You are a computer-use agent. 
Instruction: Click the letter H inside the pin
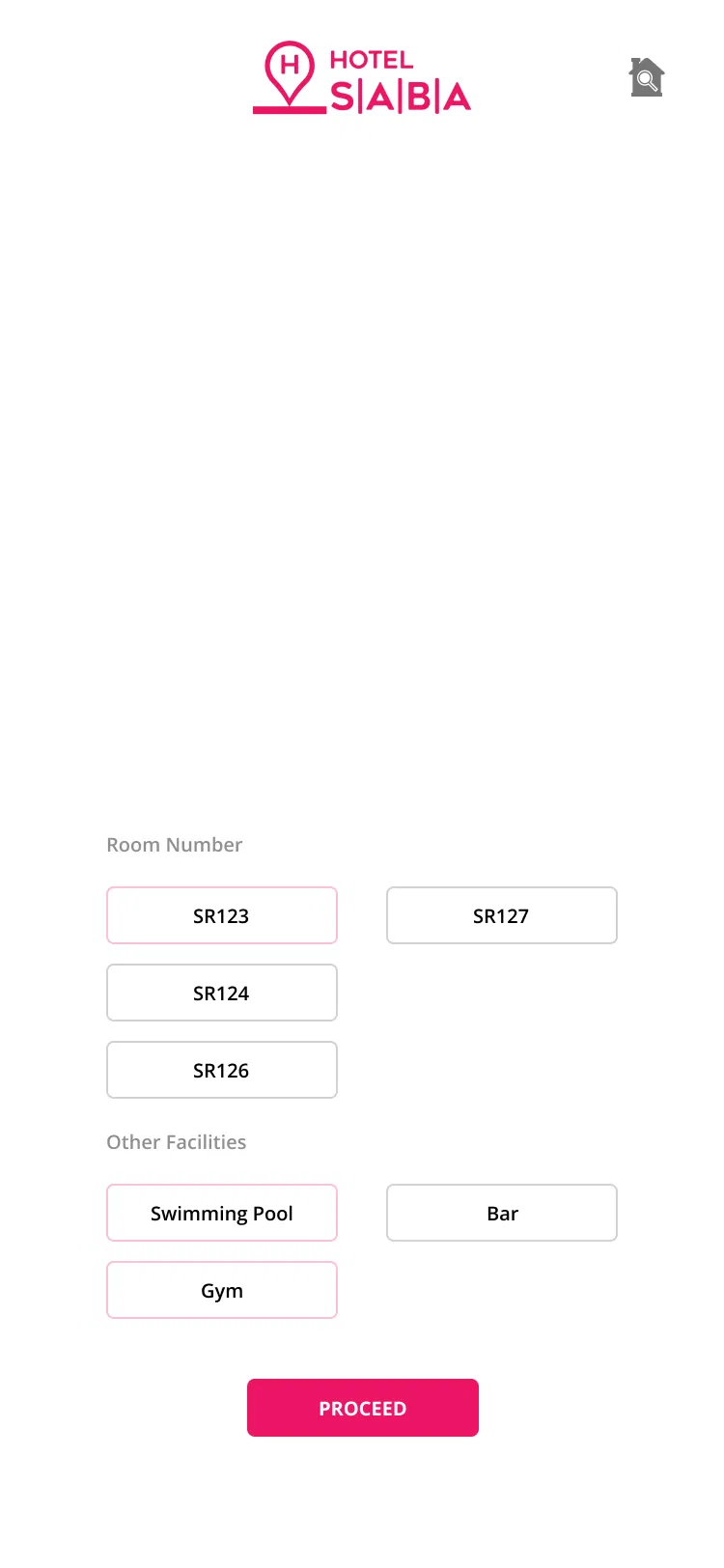pos(289,66)
